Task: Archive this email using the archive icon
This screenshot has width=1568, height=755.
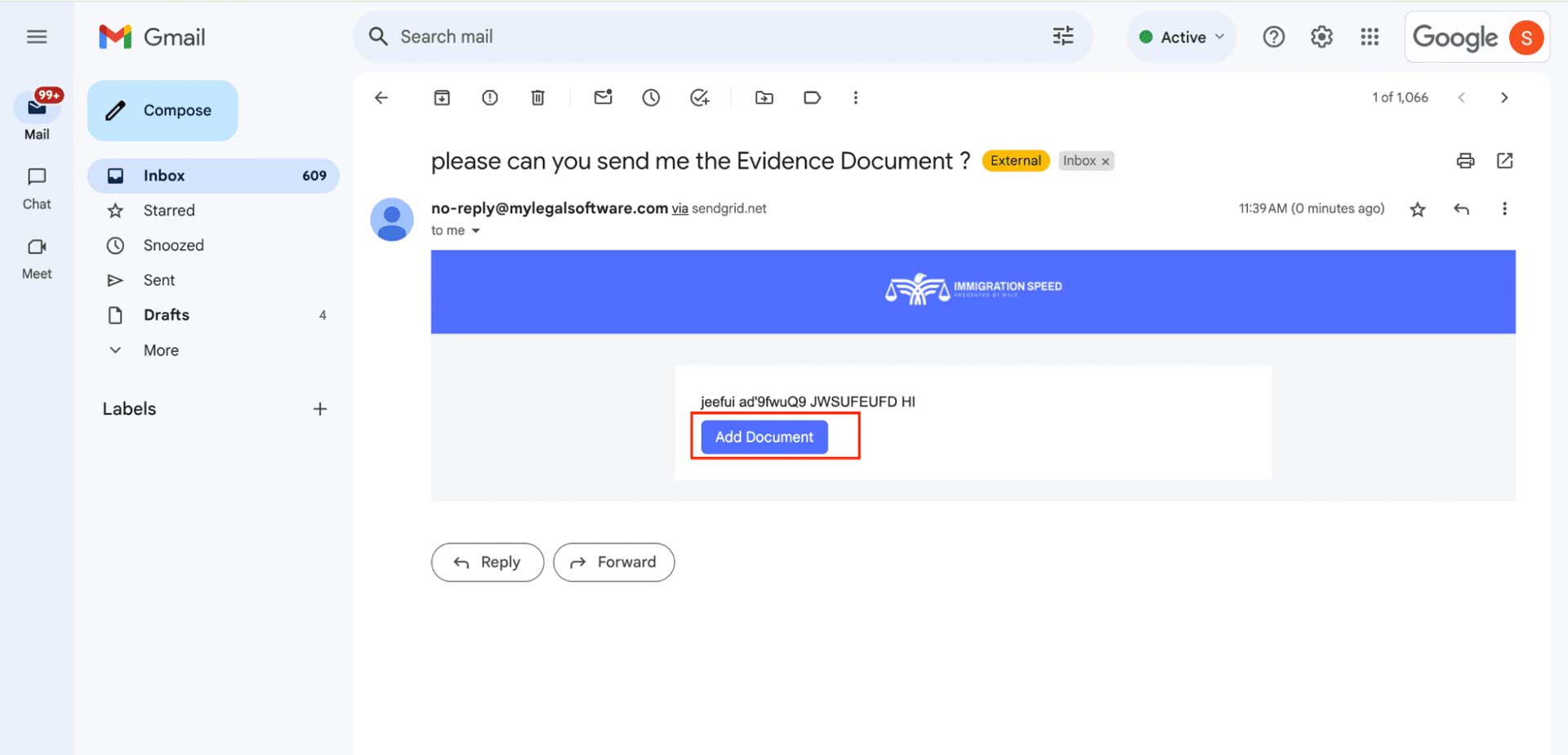Action: 442,98
